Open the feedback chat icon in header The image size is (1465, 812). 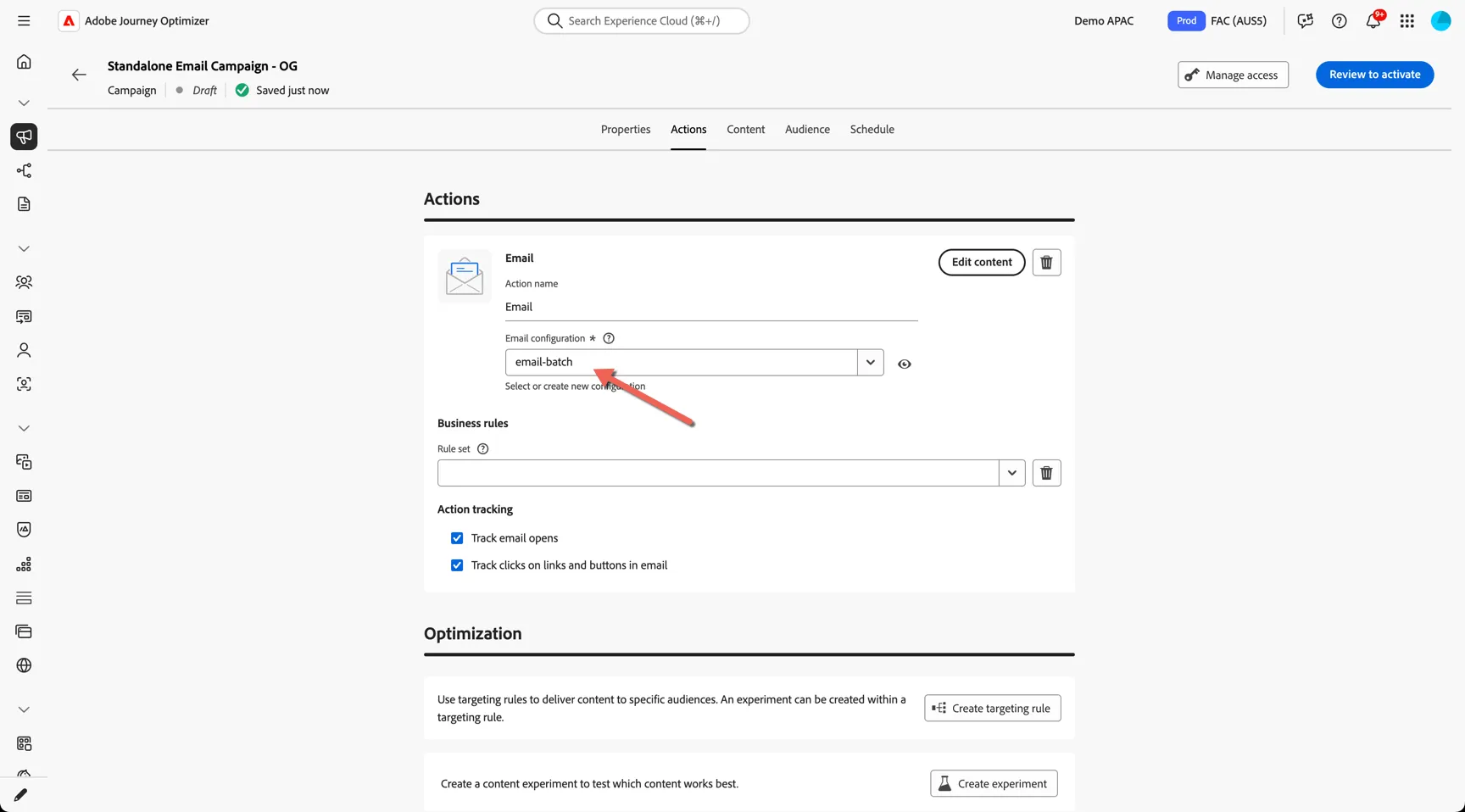[1305, 21]
